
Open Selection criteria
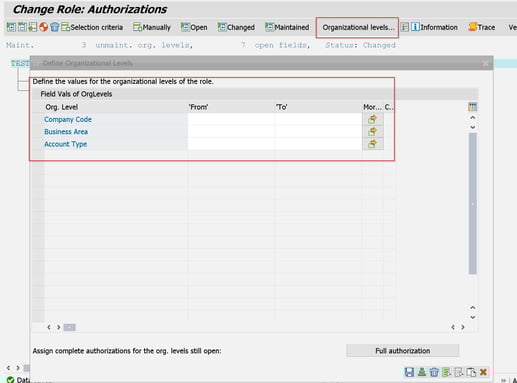(x=92, y=27)
